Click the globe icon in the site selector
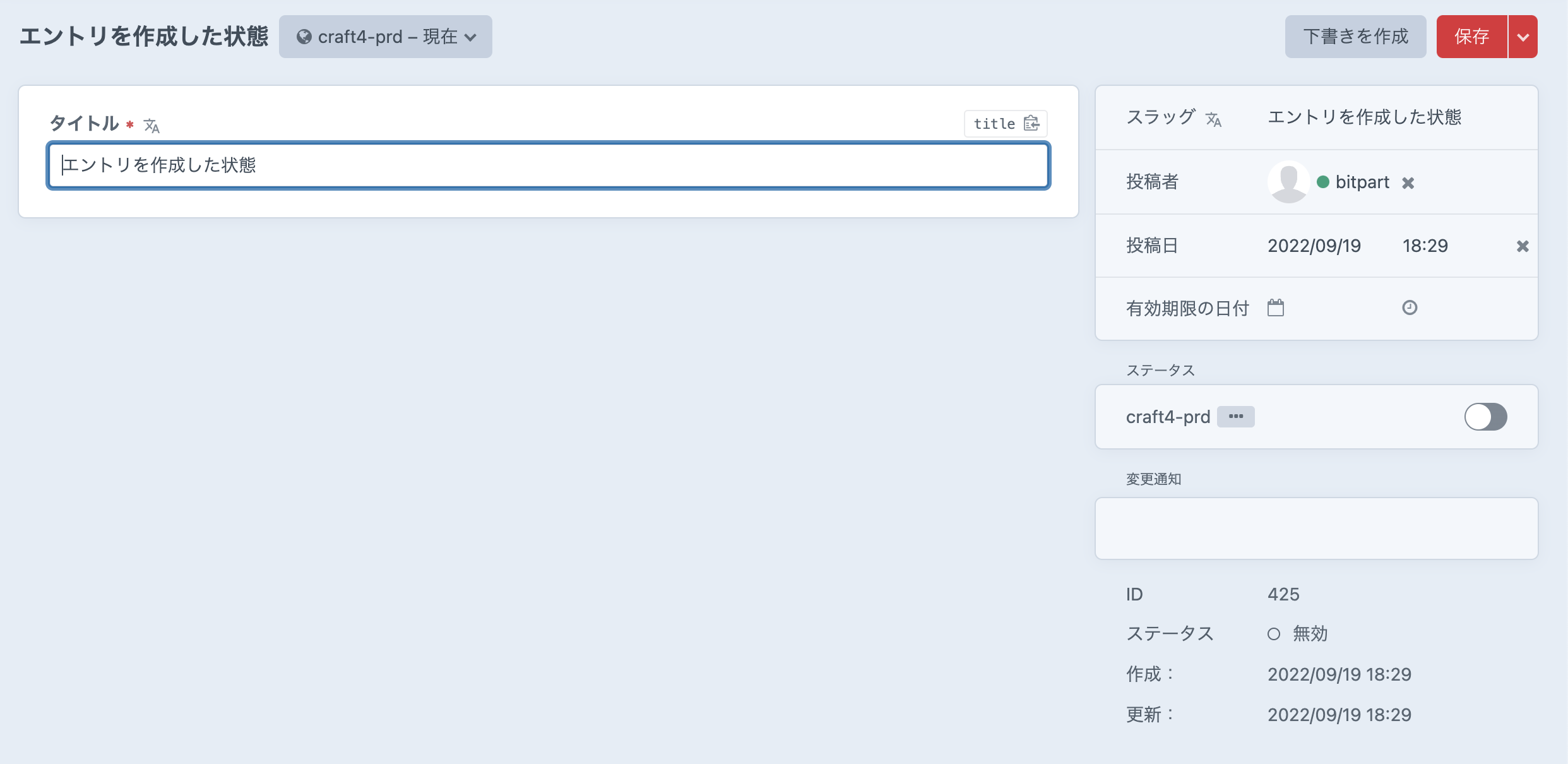The height and width of the screenshot is (764, 1568). (x=305, y=37)
